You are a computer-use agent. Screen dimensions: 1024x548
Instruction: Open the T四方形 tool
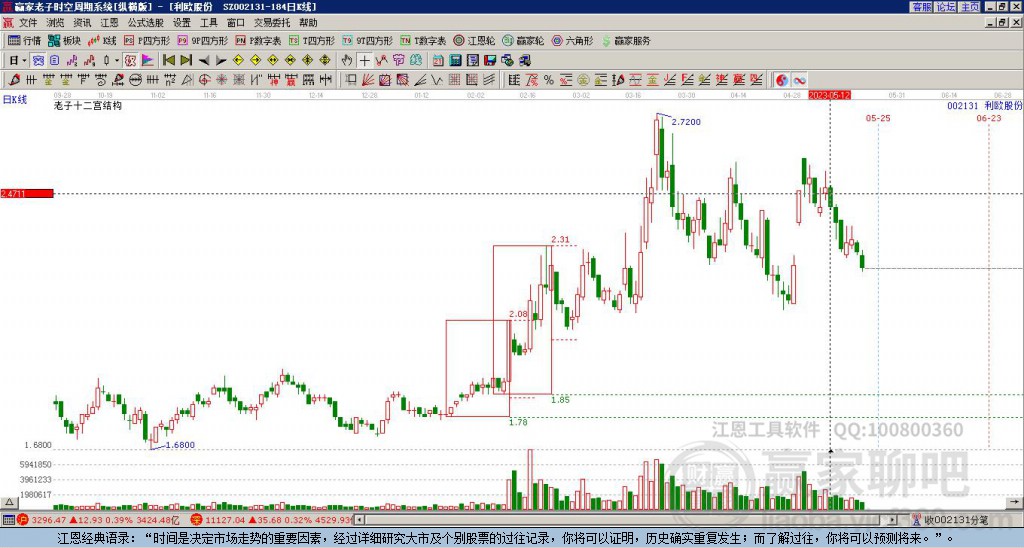click(x=312, y=40)
